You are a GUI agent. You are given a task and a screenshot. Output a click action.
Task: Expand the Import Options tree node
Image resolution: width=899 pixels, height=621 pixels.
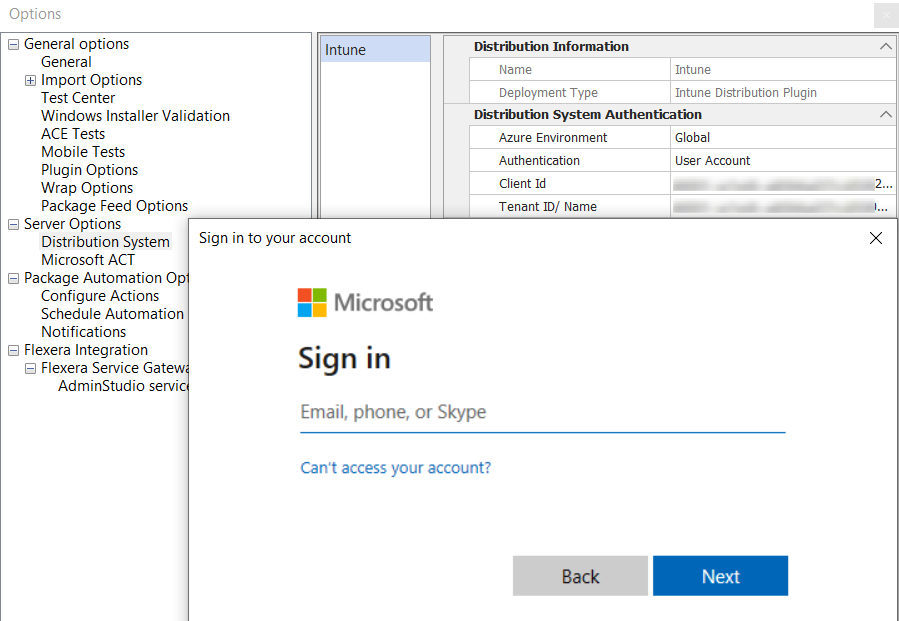[x=30, y=80]
